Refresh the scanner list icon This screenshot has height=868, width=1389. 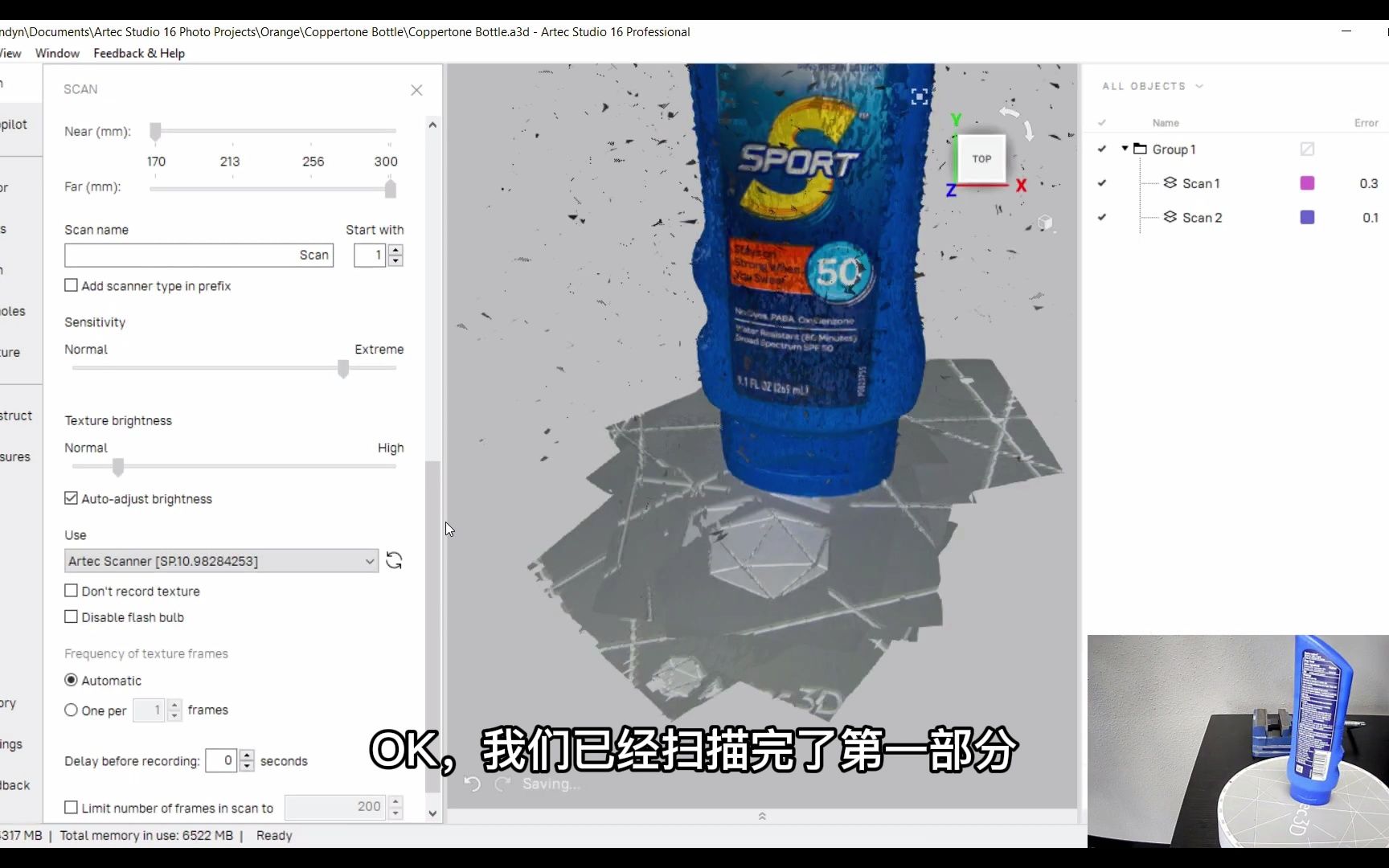coord(394,560)
